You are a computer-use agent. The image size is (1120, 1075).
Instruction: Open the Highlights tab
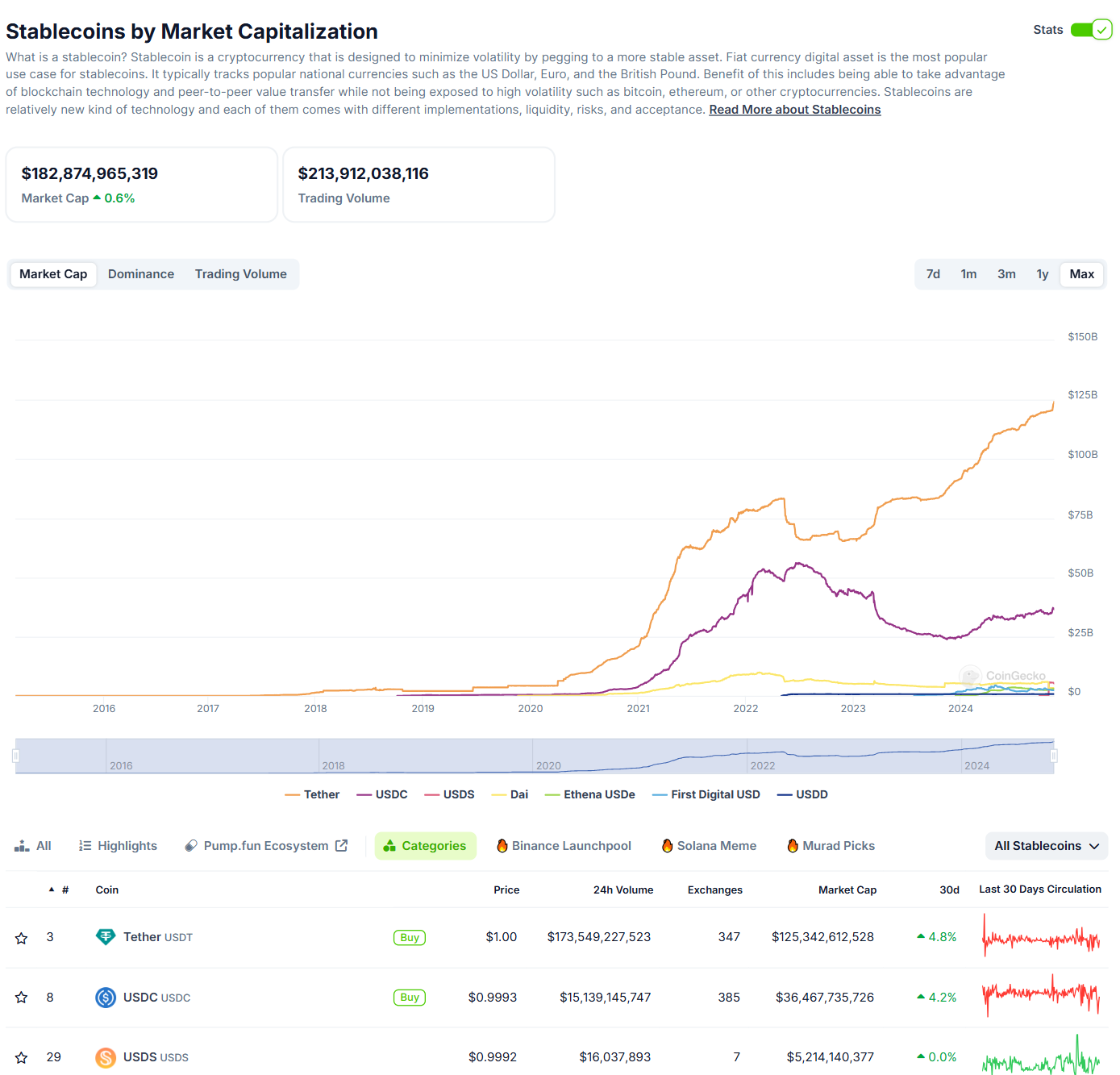(118, 846)
